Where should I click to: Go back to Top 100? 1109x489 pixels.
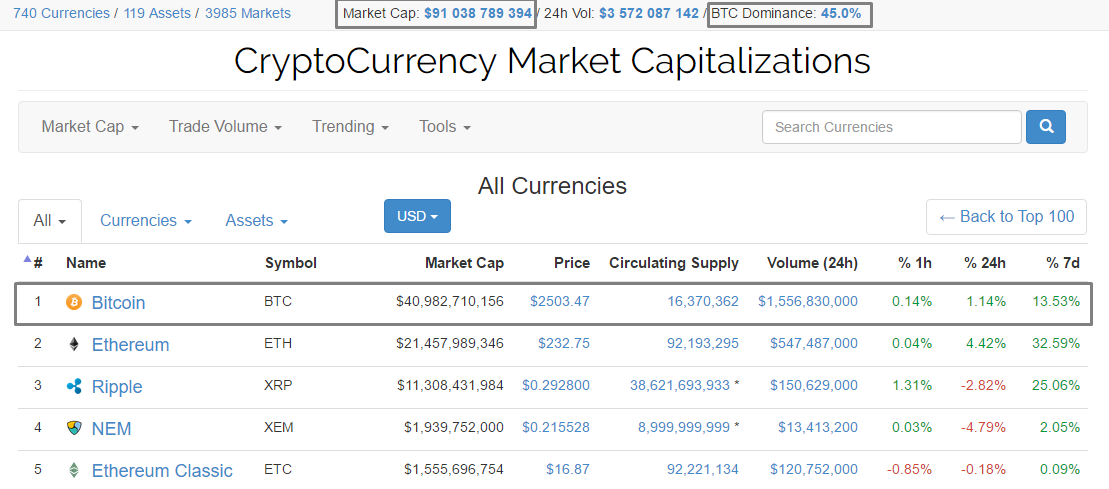1006,216
